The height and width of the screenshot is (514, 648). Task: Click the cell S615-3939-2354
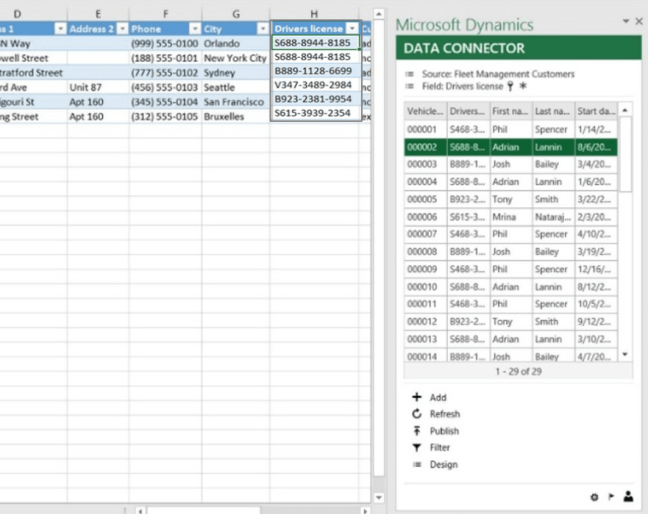click(314, 113)
